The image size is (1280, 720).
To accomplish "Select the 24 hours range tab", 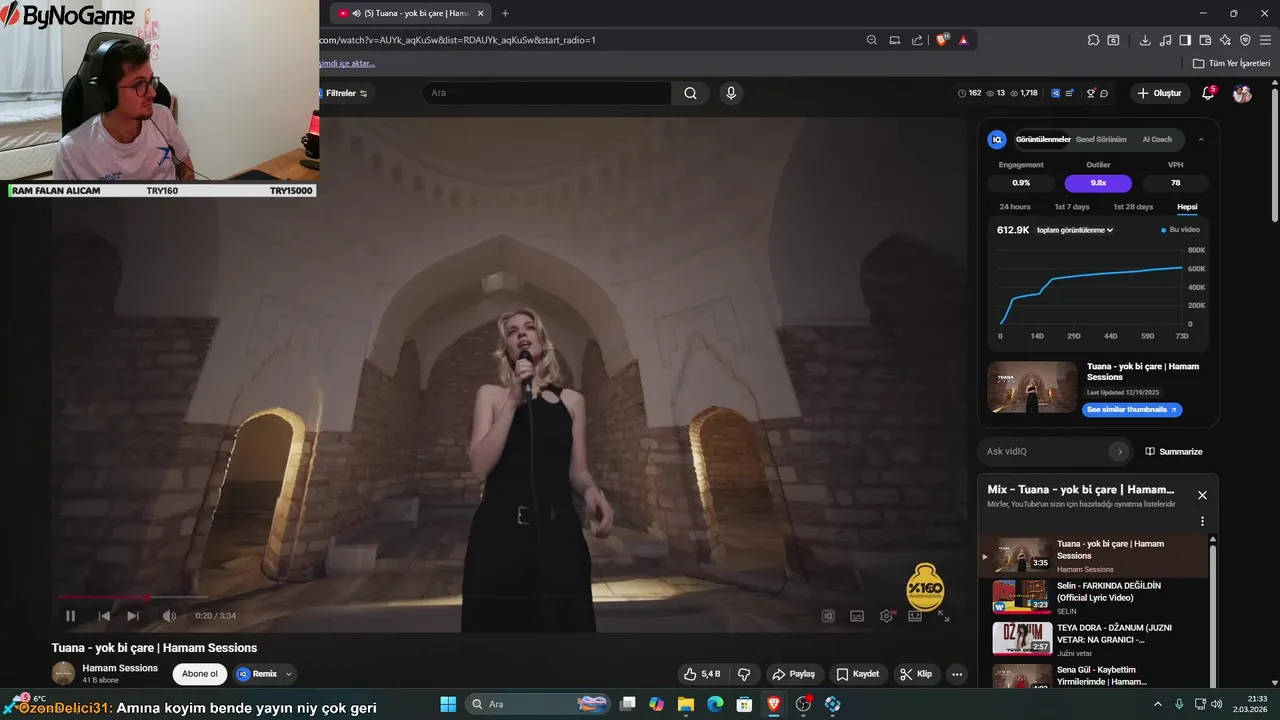I will [x=1015, y=207].
